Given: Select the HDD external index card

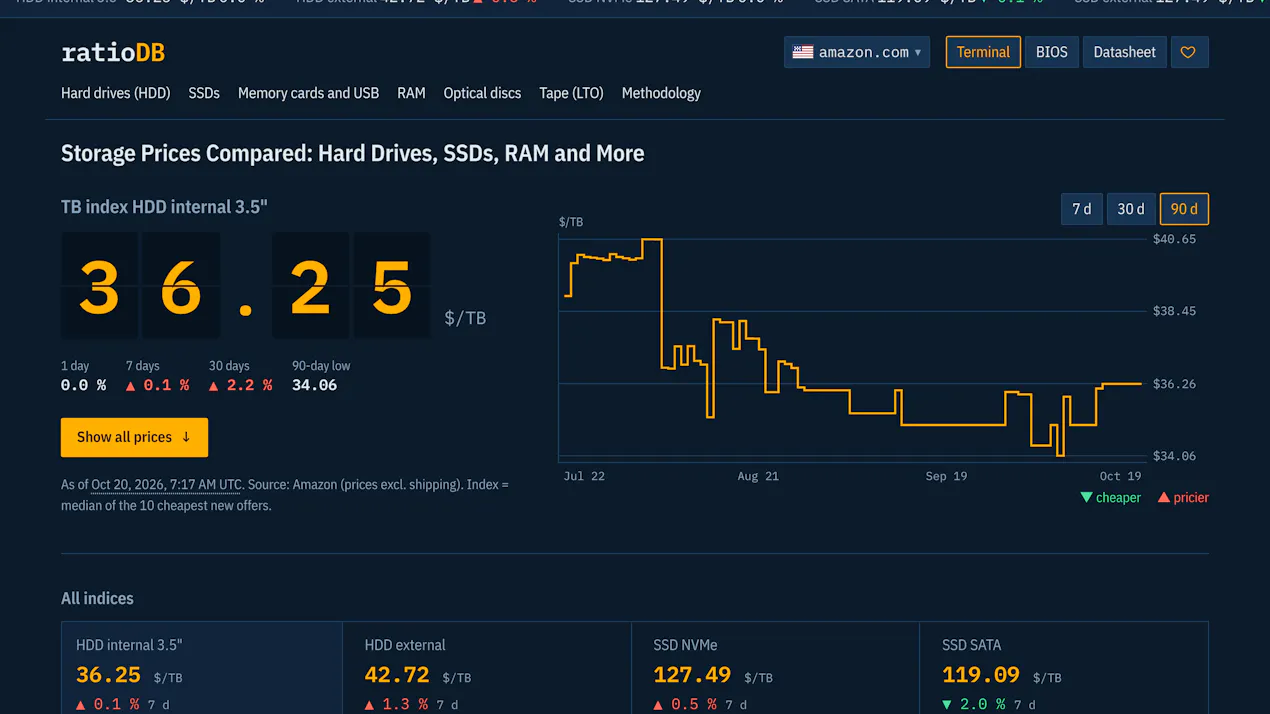Looking at the screenshot, I should point(487,668).
